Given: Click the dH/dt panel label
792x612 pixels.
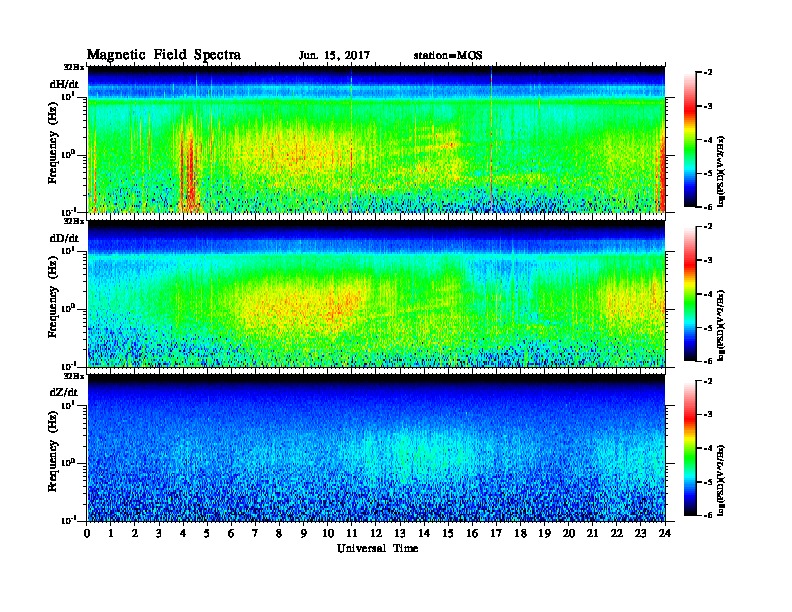Looking at the screenshot, I should click(x=64, y=84).
